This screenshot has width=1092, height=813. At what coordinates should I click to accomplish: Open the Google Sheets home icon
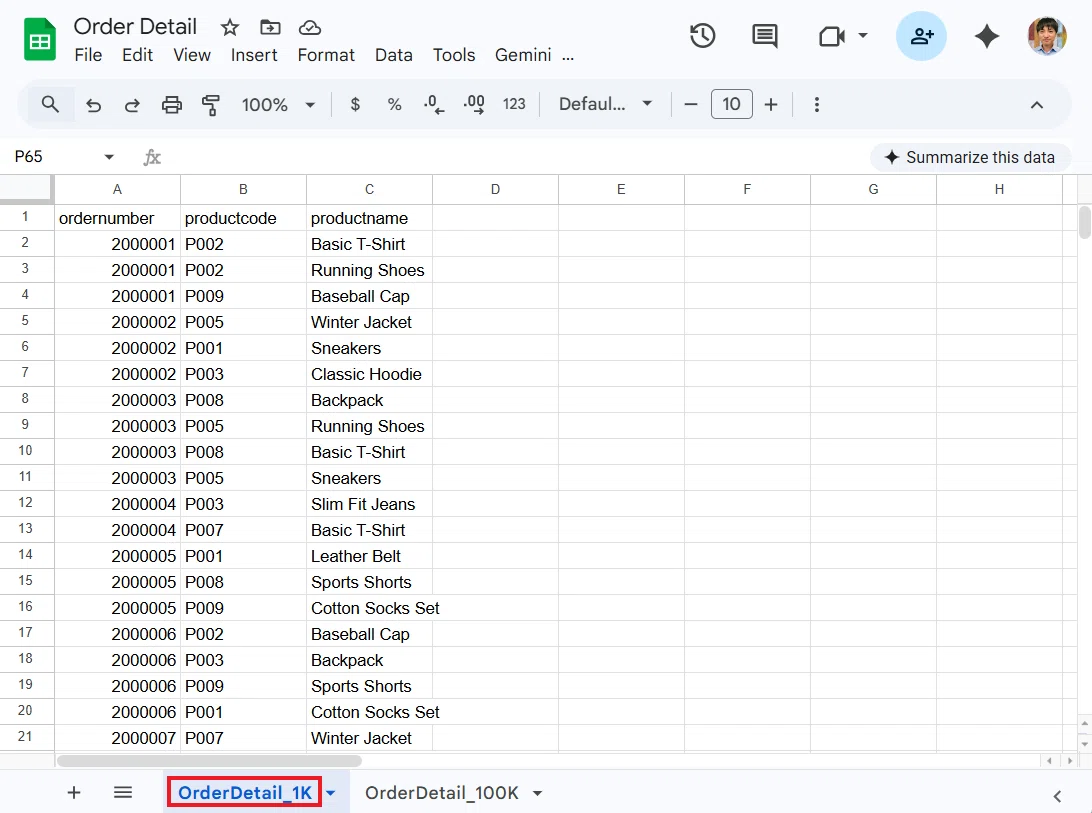pyautogui.click(x=40, y=40)
